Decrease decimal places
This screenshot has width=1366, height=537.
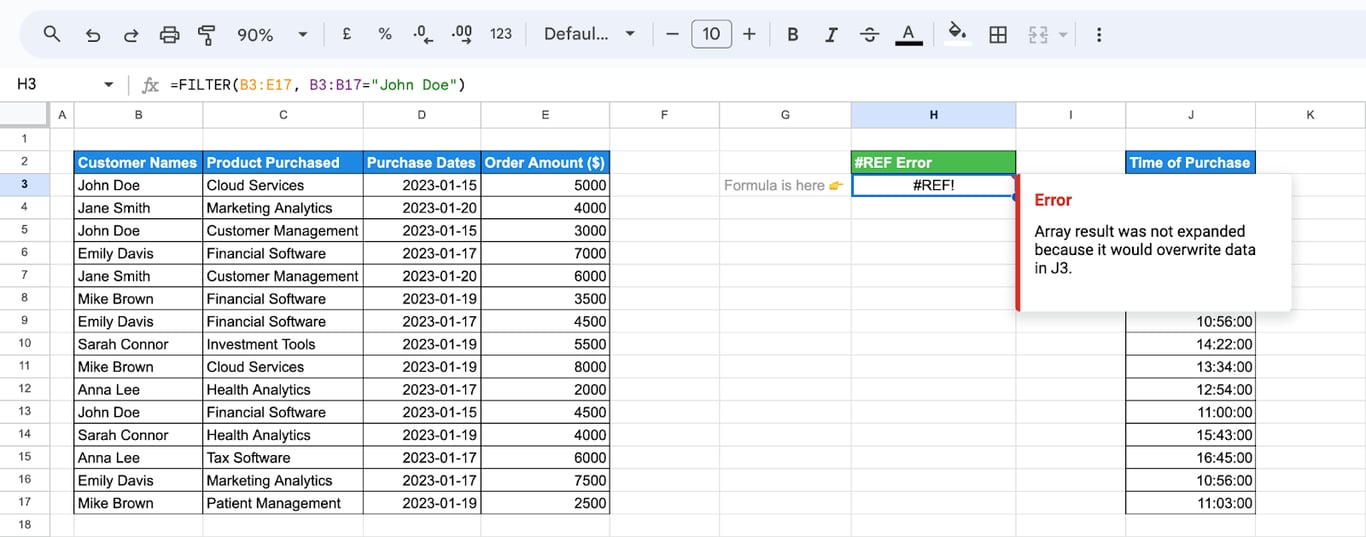[x=423, y=34]
